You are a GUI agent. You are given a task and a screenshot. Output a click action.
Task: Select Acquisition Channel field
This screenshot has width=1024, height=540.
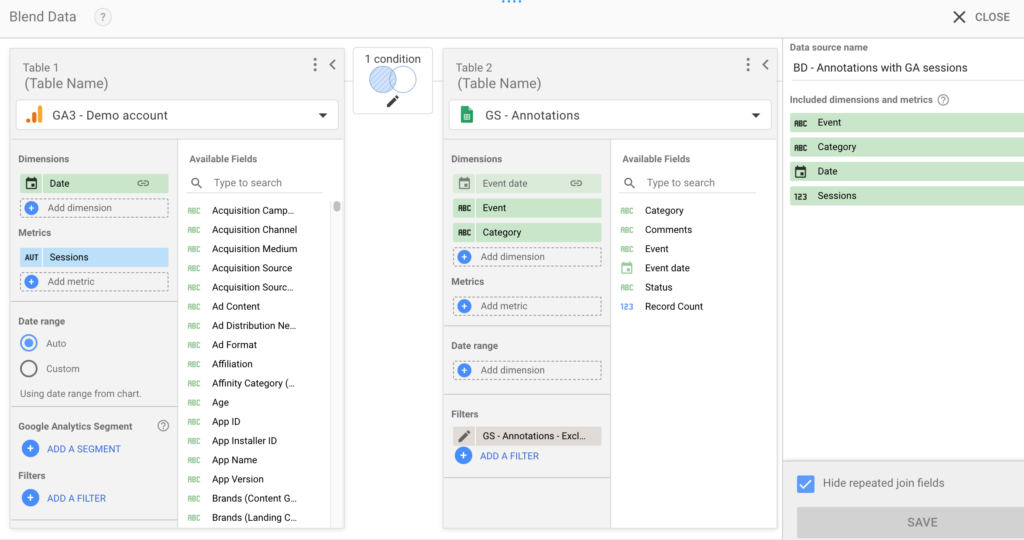[x=254, y=230]
